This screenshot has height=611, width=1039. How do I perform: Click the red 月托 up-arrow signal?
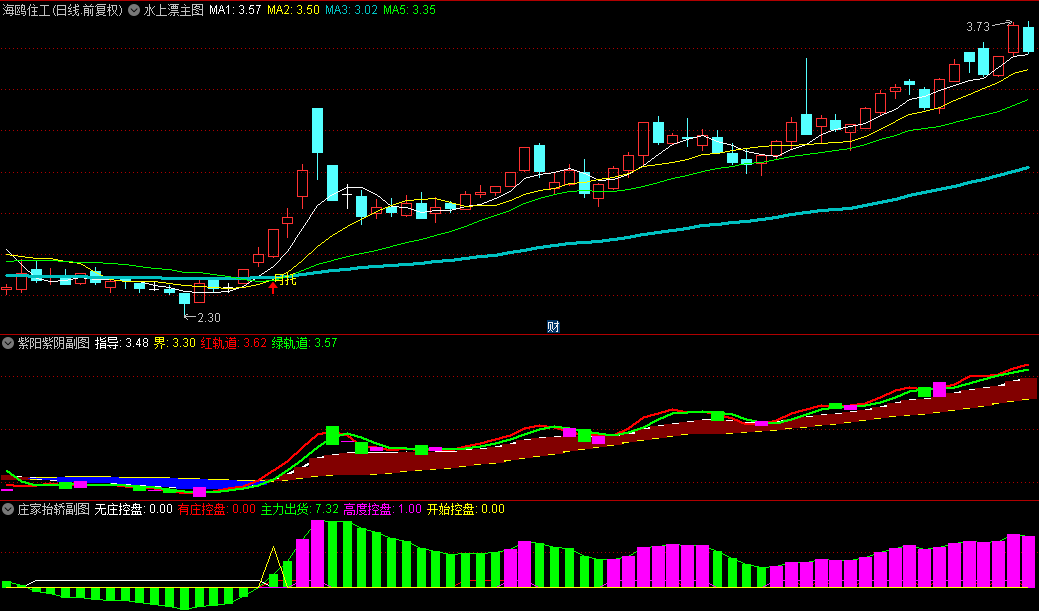(x=273, y=287)
